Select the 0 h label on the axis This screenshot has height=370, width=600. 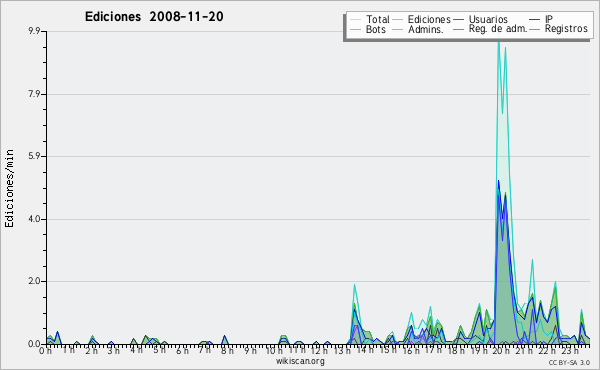[x=46, y=350]
